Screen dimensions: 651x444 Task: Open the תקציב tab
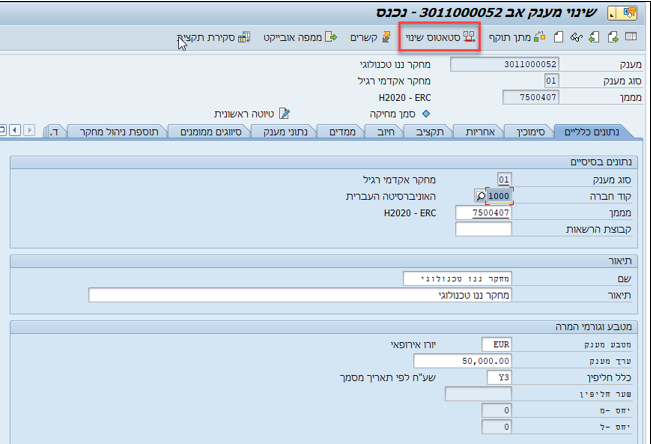430,132
